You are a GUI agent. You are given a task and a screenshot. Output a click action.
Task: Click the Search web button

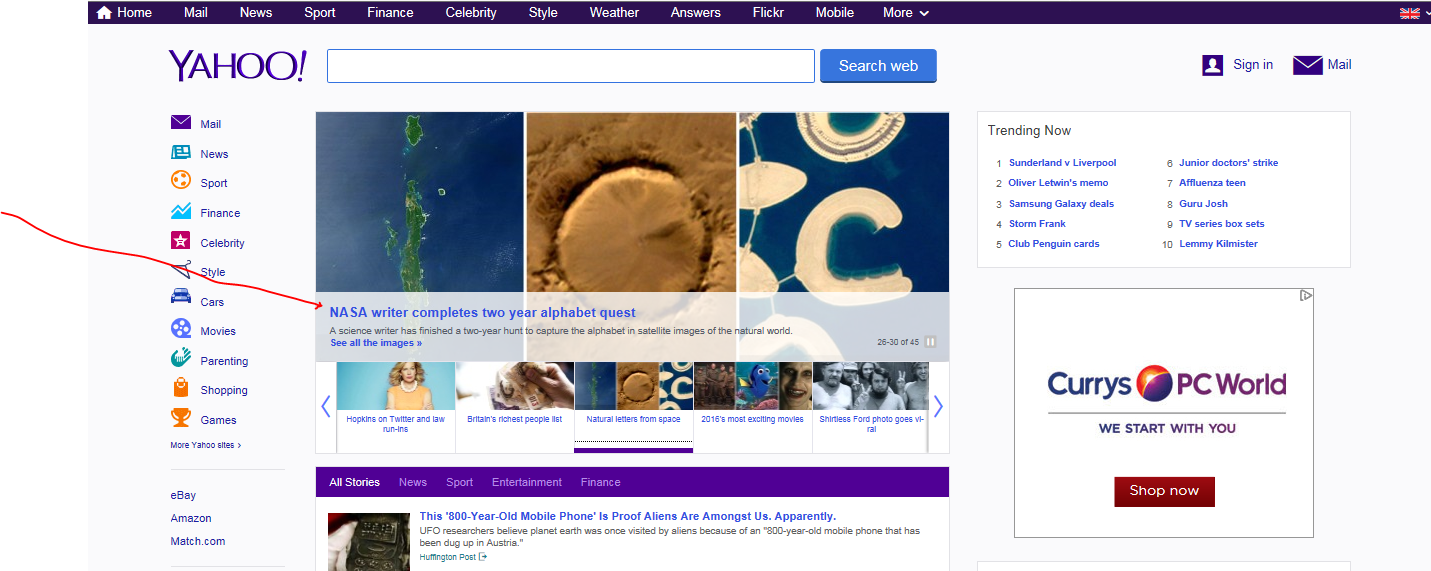(x=878, y=66)
